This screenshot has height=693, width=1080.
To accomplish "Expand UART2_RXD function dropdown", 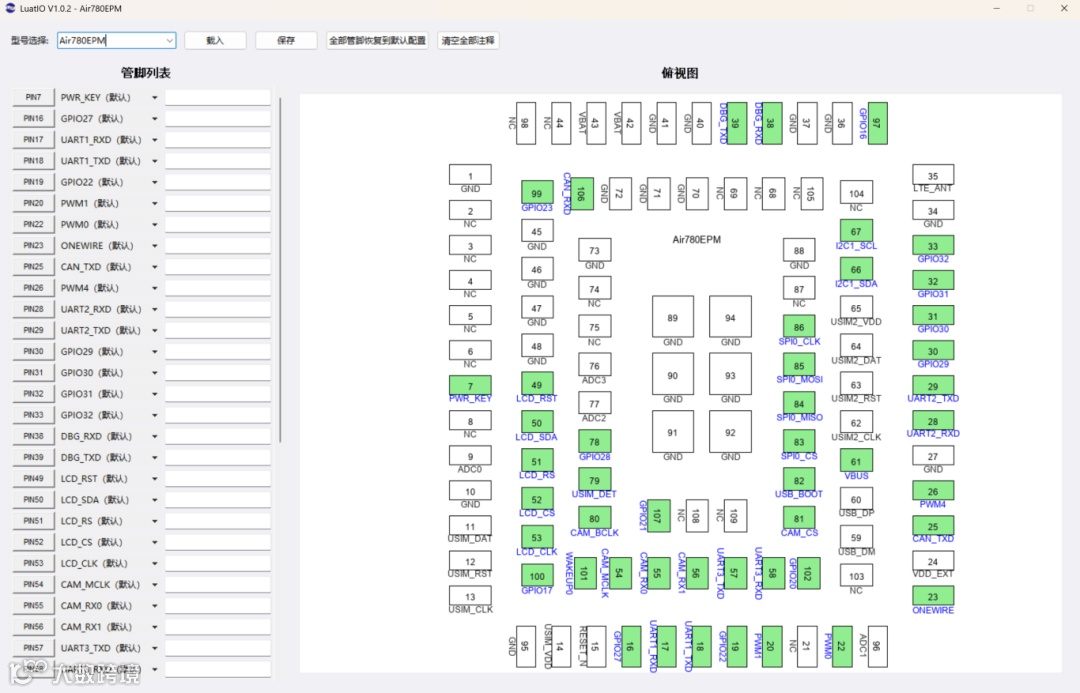I will pos(155,309).
